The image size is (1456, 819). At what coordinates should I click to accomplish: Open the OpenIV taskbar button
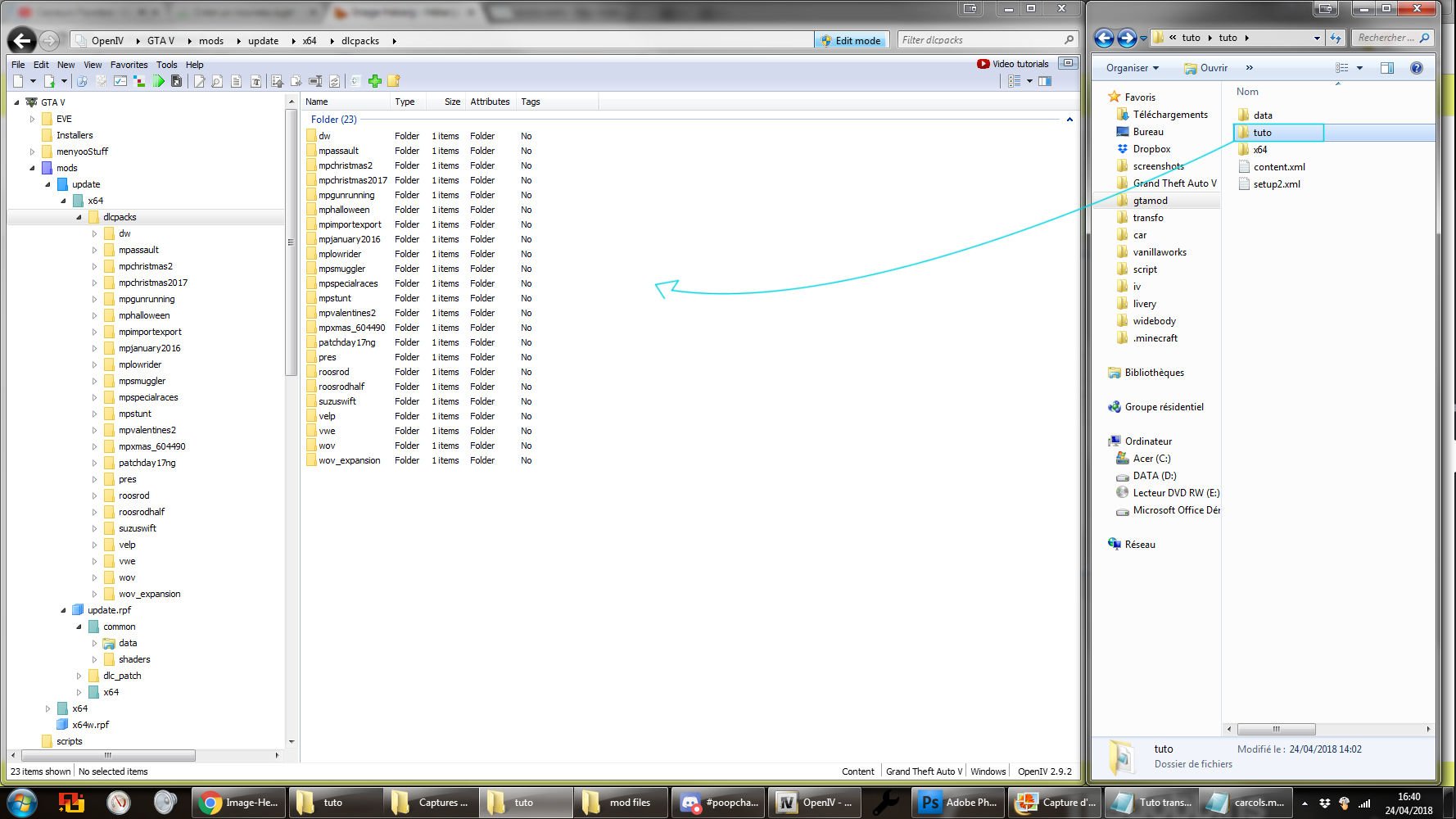pyautogui.click(x=814, y=803)
